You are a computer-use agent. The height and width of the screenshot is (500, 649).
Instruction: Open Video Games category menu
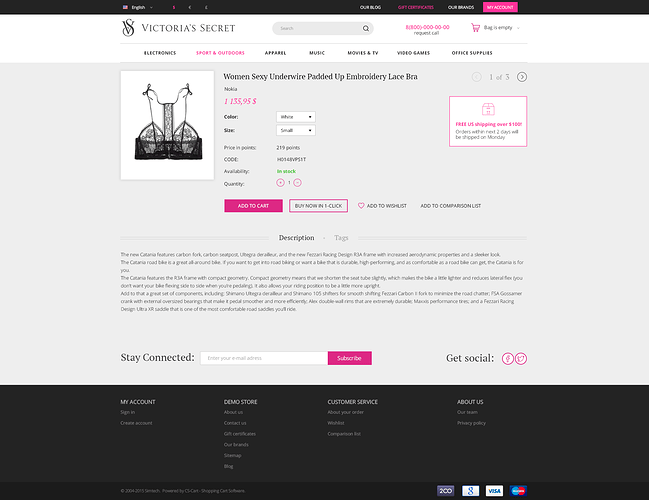pyautogui.click(x=413, y=53)
